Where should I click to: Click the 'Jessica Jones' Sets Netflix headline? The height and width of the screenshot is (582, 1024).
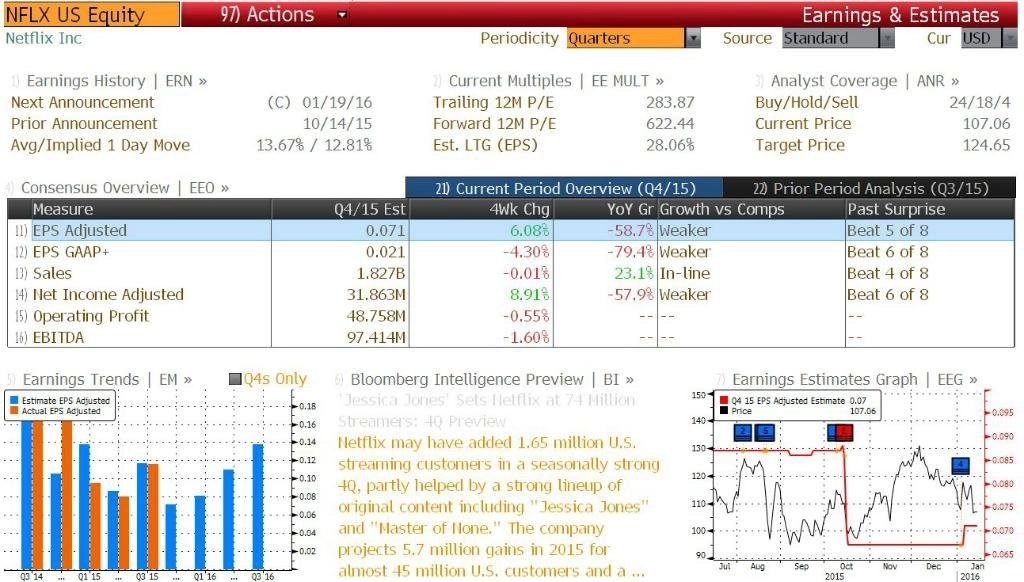(x=487, y=410)
